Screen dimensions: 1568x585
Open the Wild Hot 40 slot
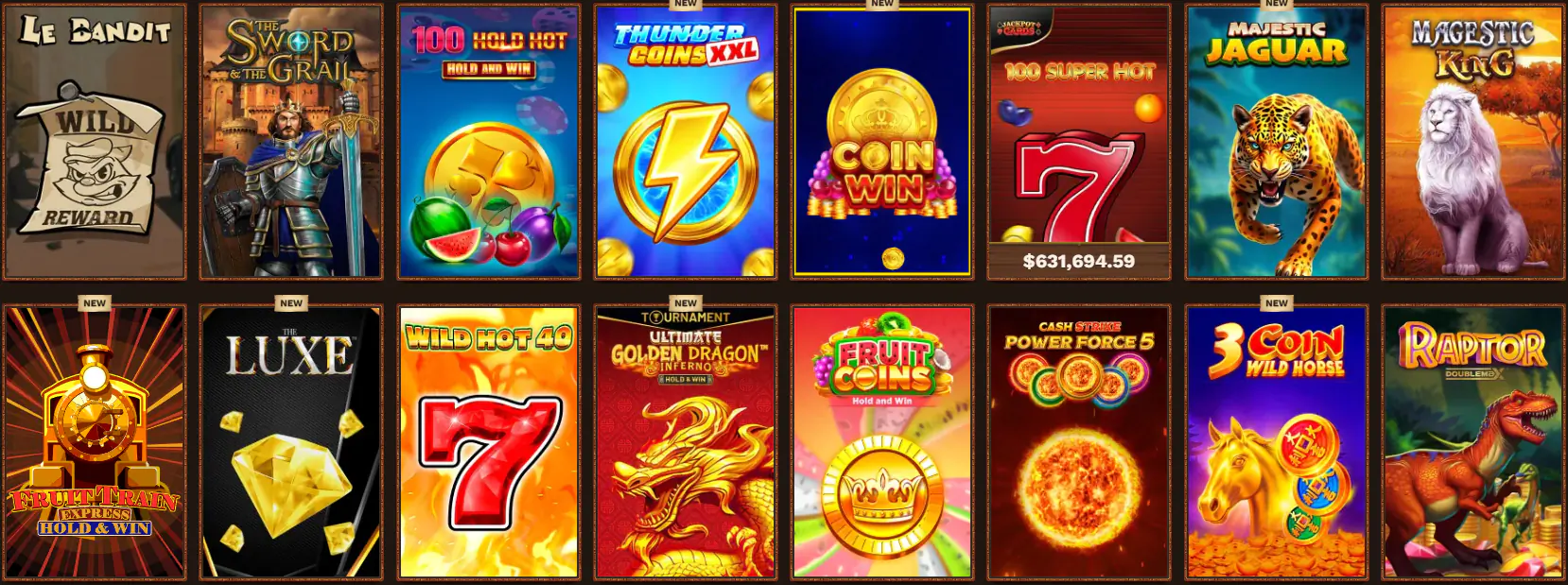488,442
